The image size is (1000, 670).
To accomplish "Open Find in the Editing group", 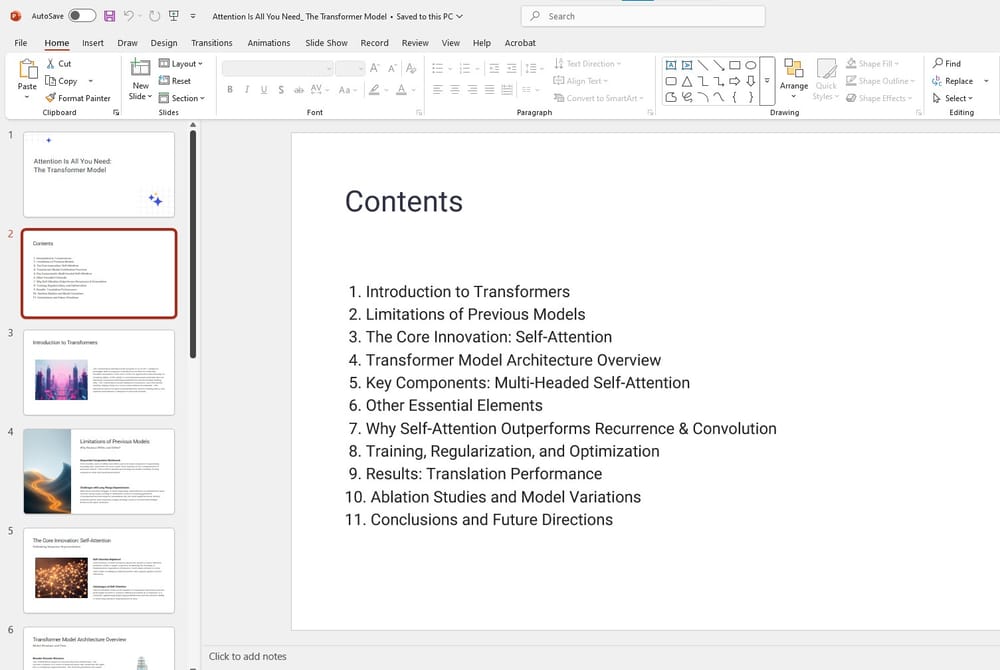I will [947, 62].
